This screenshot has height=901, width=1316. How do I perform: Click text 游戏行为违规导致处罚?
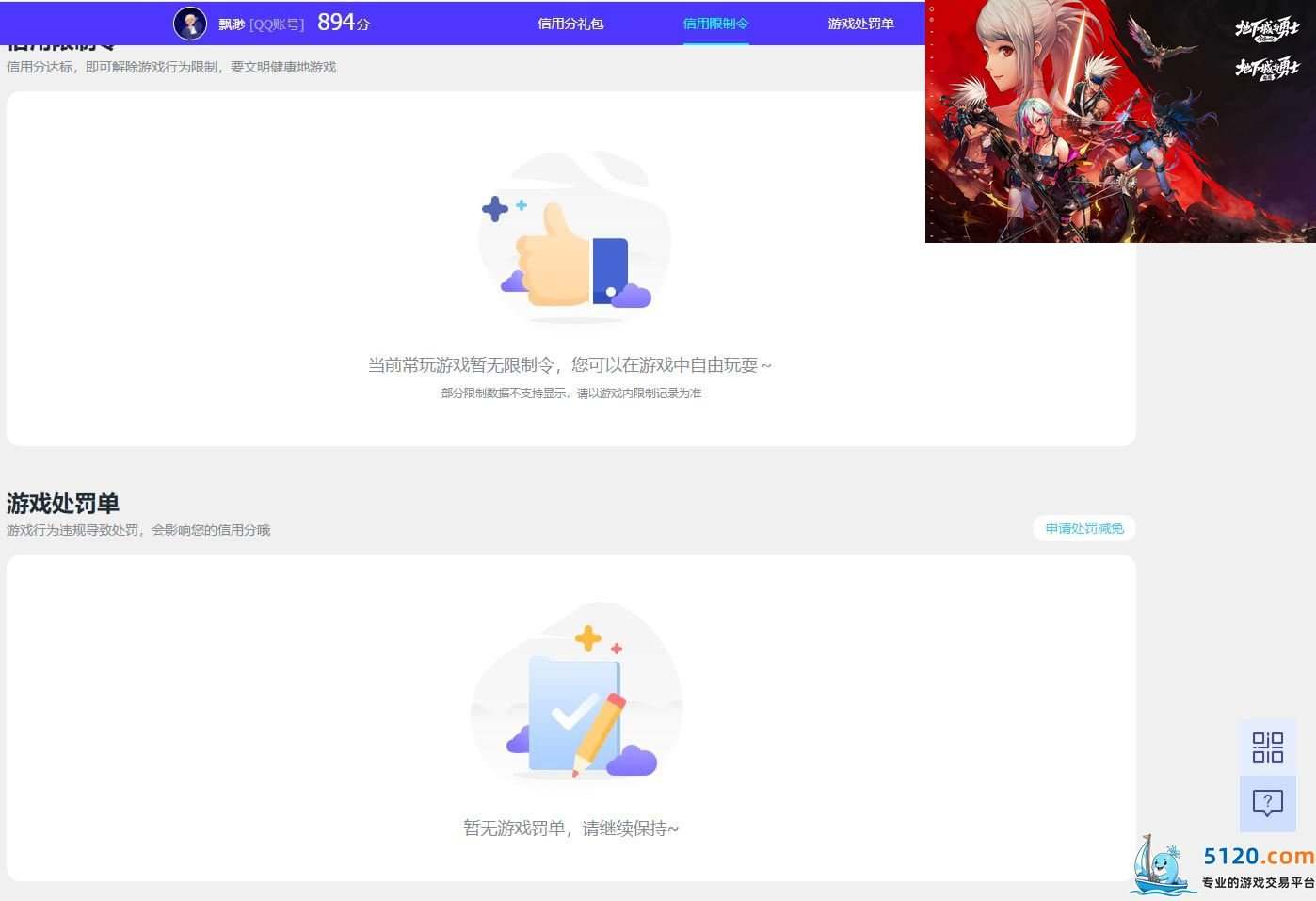point(72,530)
